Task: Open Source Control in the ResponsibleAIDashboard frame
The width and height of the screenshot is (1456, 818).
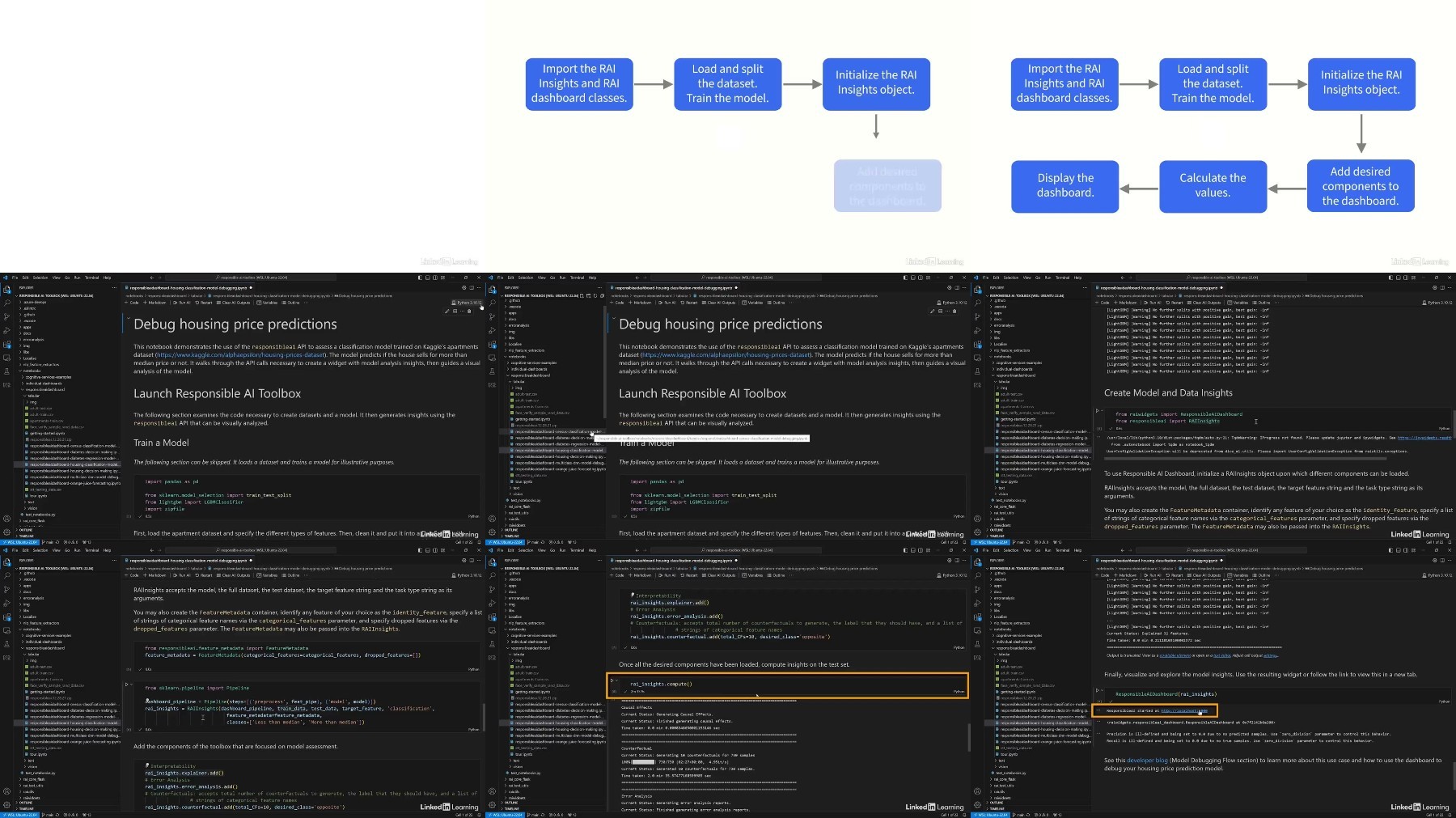Action: 977,590
